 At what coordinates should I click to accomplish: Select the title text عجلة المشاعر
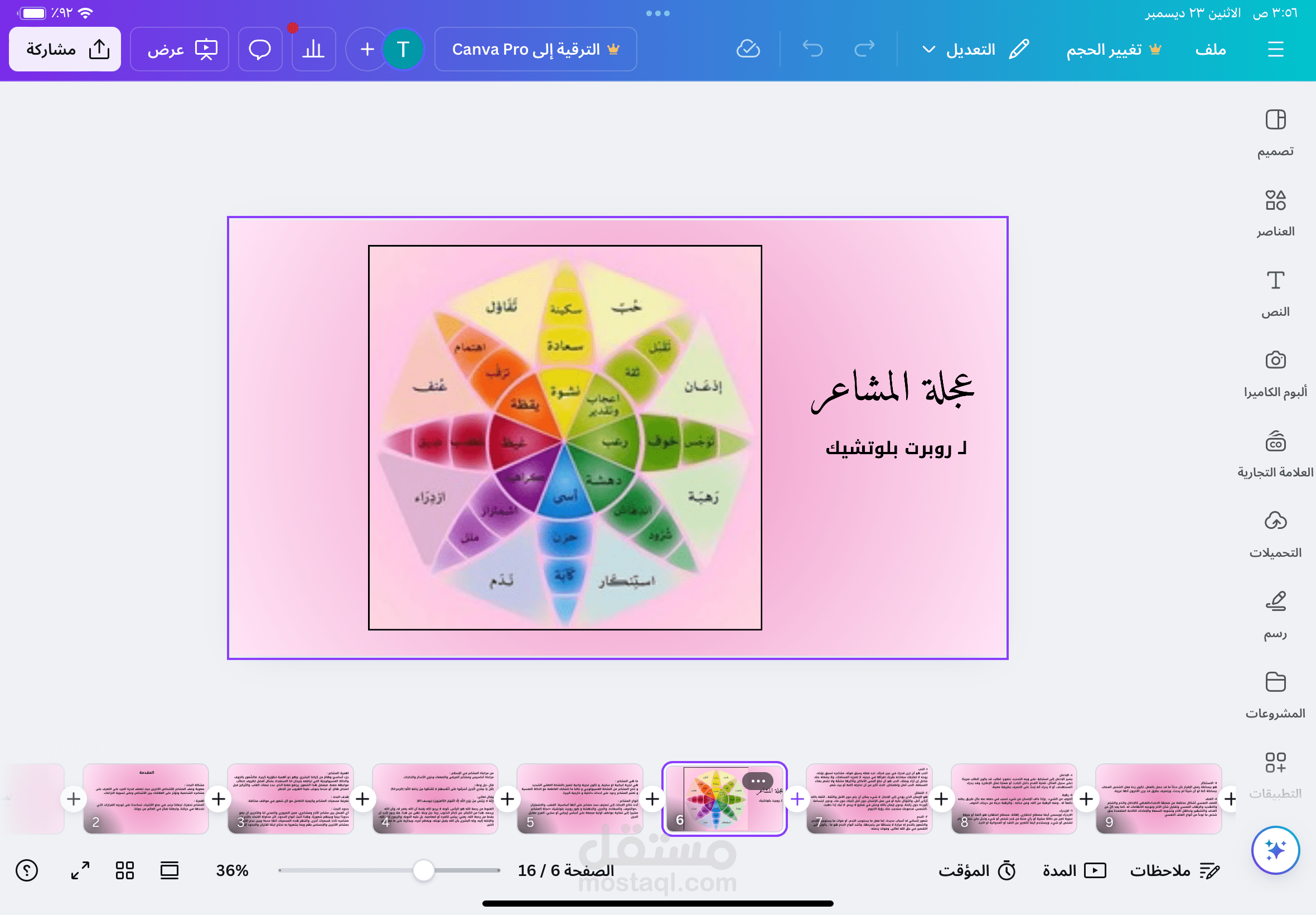pos(892,391)
